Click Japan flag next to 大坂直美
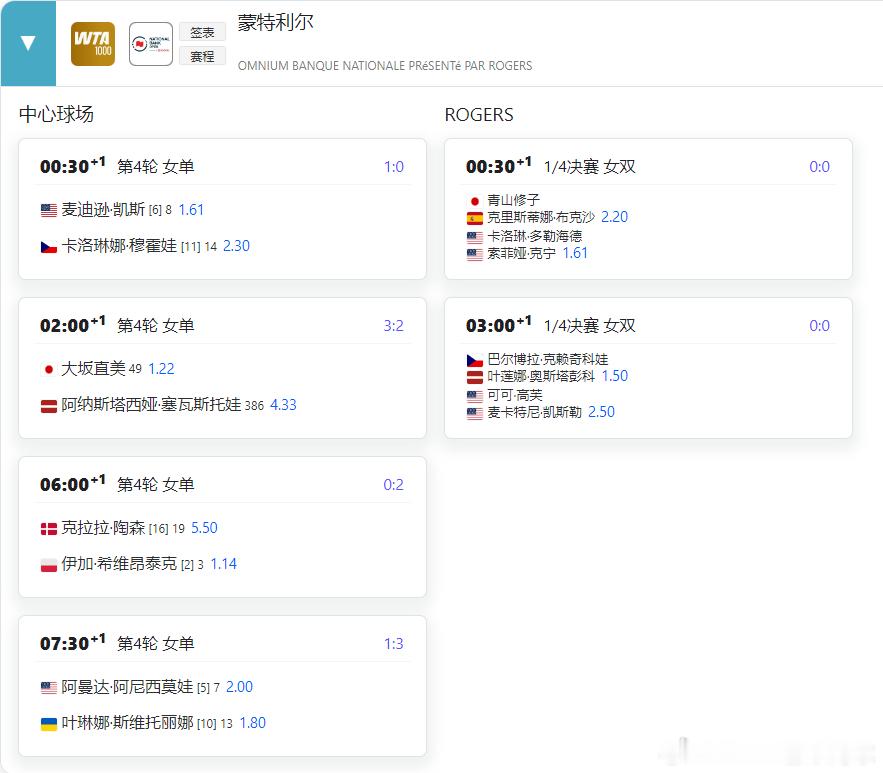This screenshot has height=773, width=883. pyautogui.click(x=49, y=369)
